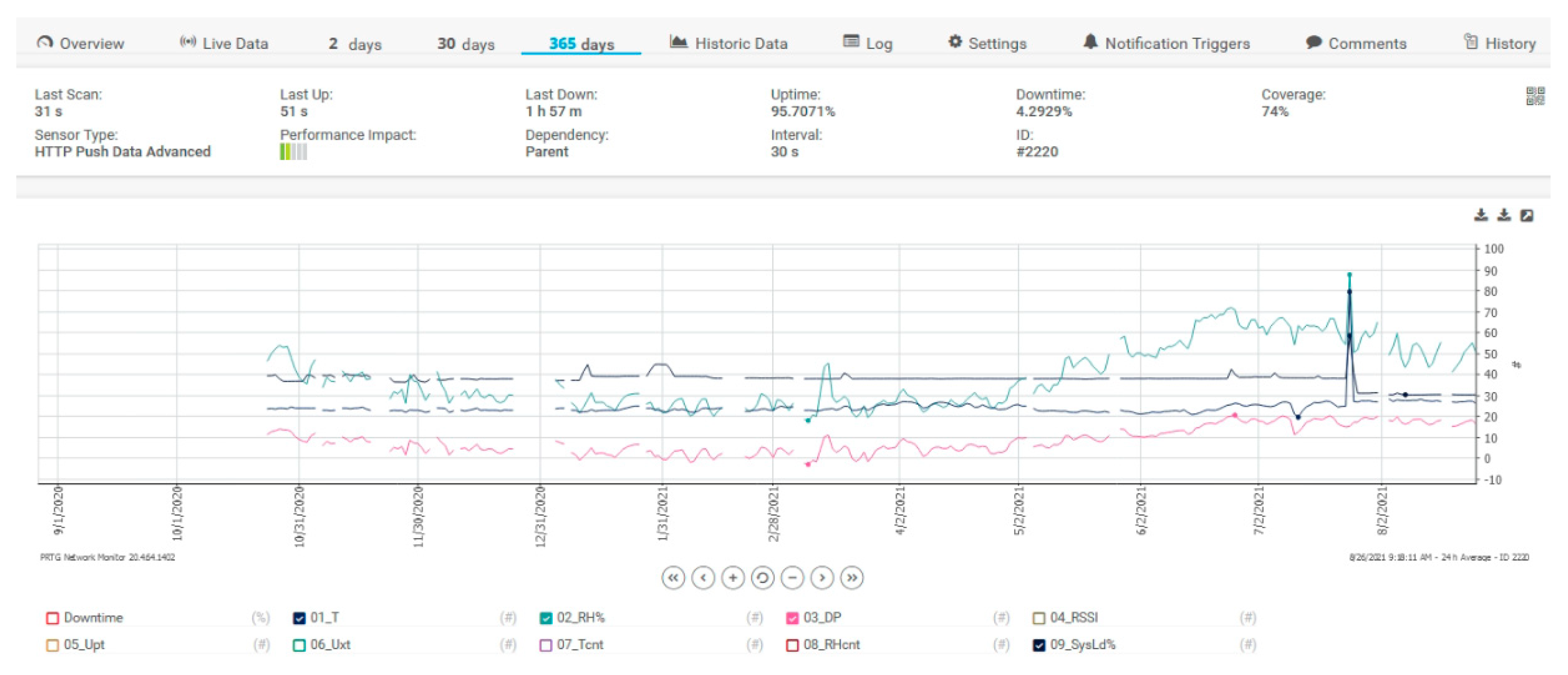Screen dimensions: 1568x675
Task: Zoom in graph with plus button
Action: coord(733,577)
